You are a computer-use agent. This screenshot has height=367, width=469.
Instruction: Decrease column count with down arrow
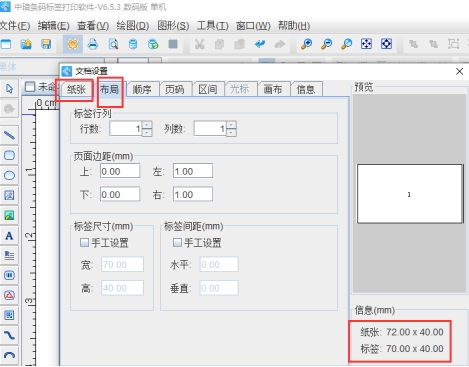pos(231,133)
